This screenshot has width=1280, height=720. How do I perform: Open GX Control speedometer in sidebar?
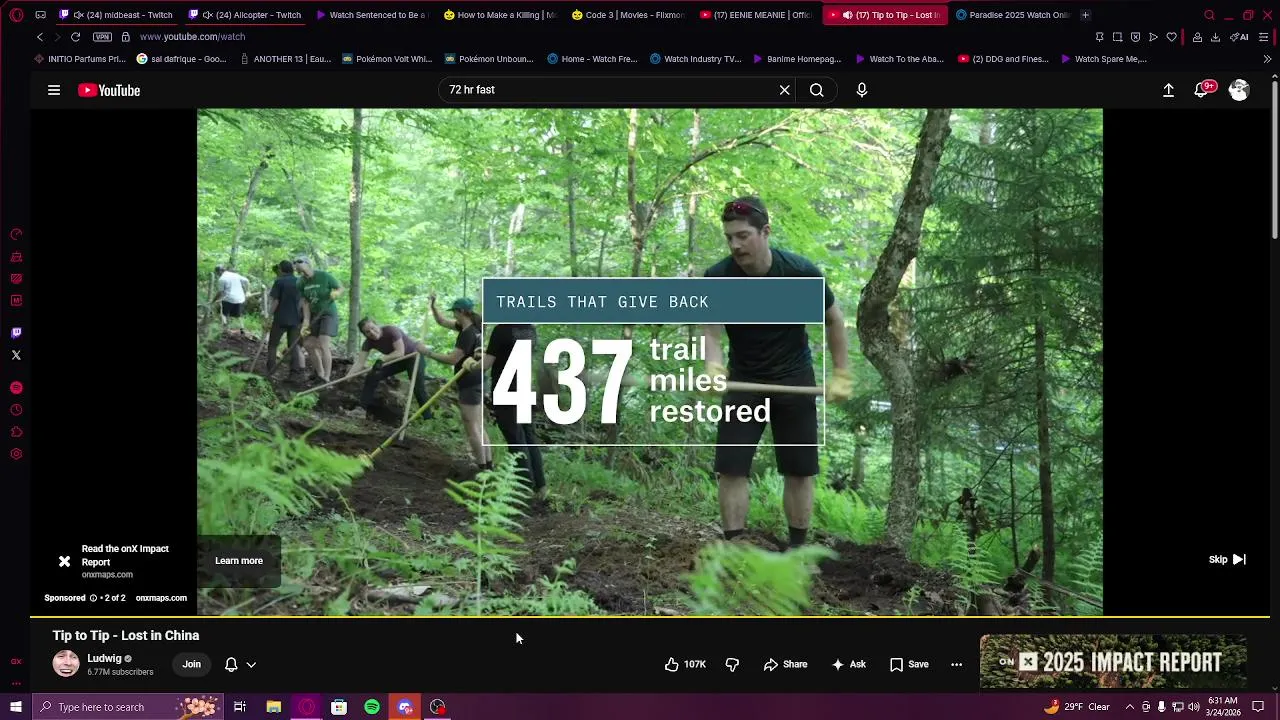tap(16, 235)
